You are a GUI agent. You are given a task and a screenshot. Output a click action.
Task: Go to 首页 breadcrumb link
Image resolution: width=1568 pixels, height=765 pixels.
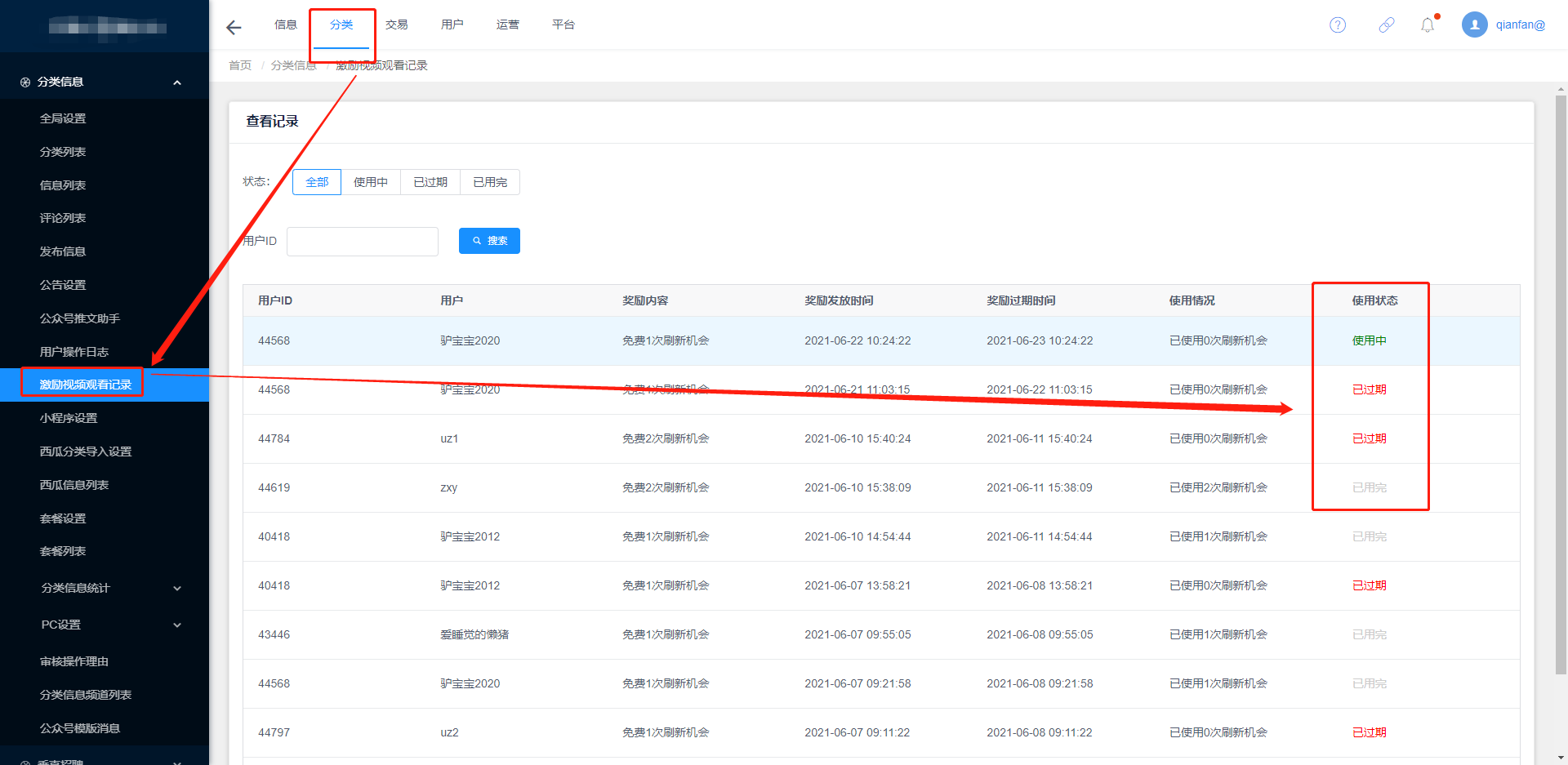(240, 65)
